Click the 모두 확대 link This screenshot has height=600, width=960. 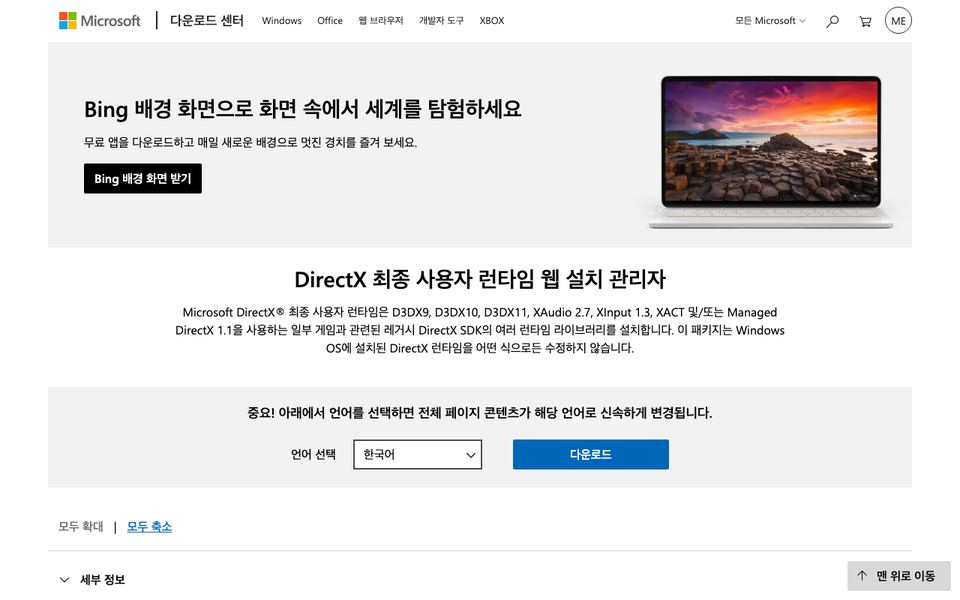[81, 527]
